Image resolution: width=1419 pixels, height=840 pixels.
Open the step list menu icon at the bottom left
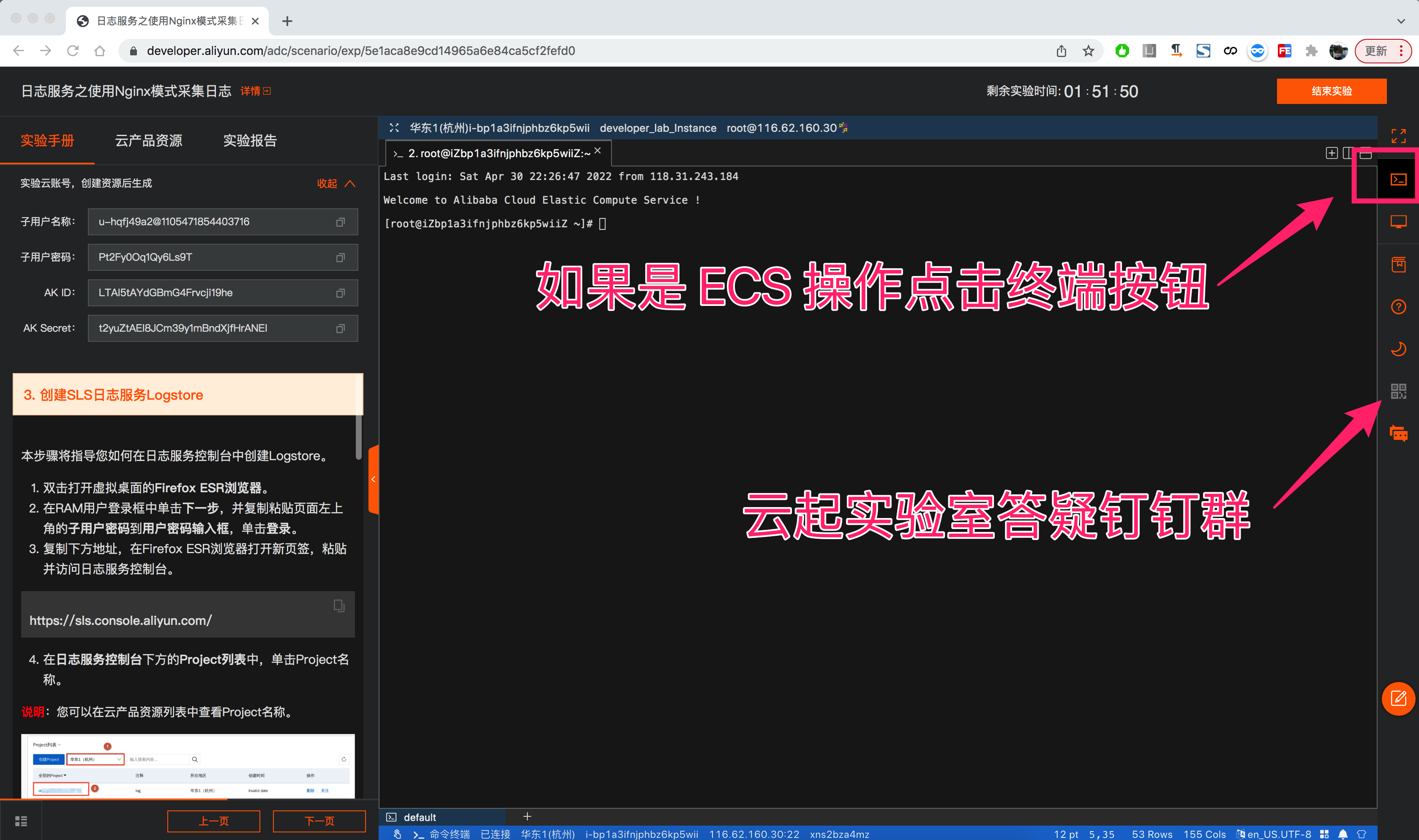pyautogui.click(x=21, y=821)
